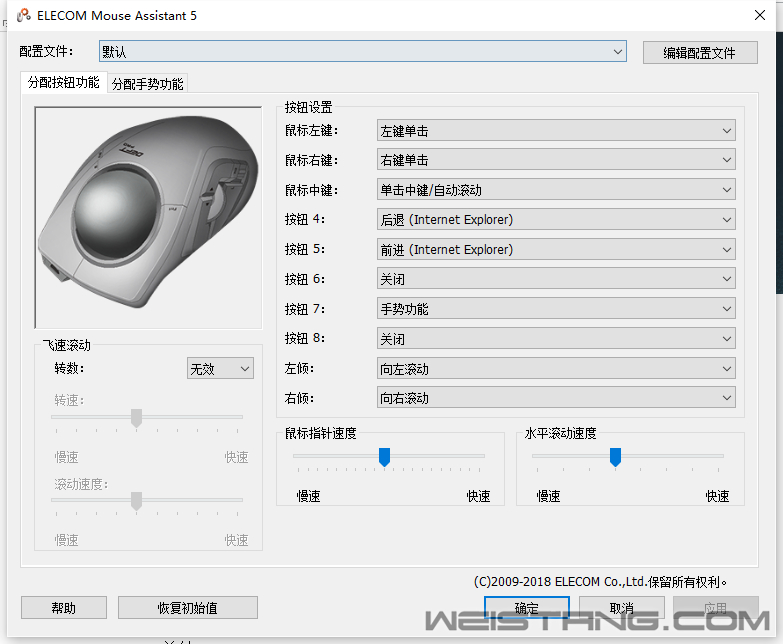The width and height of the screenshot is (783, 644).
Task: Open the 右倾 向右滚动 dropdown
Action: (x=556, y=398)
